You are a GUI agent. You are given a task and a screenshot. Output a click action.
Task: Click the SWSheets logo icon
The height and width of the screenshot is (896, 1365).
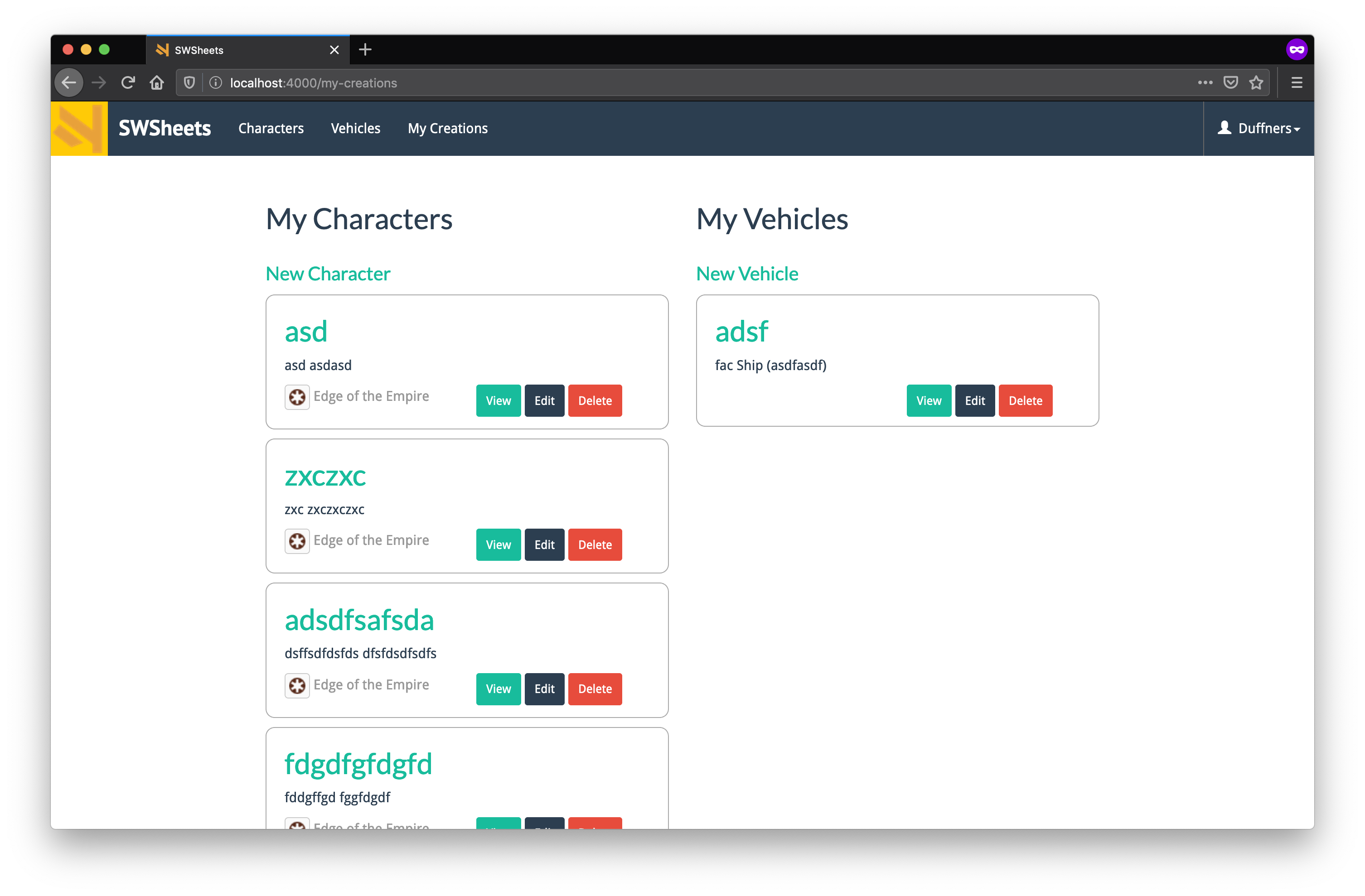[78, 128]
